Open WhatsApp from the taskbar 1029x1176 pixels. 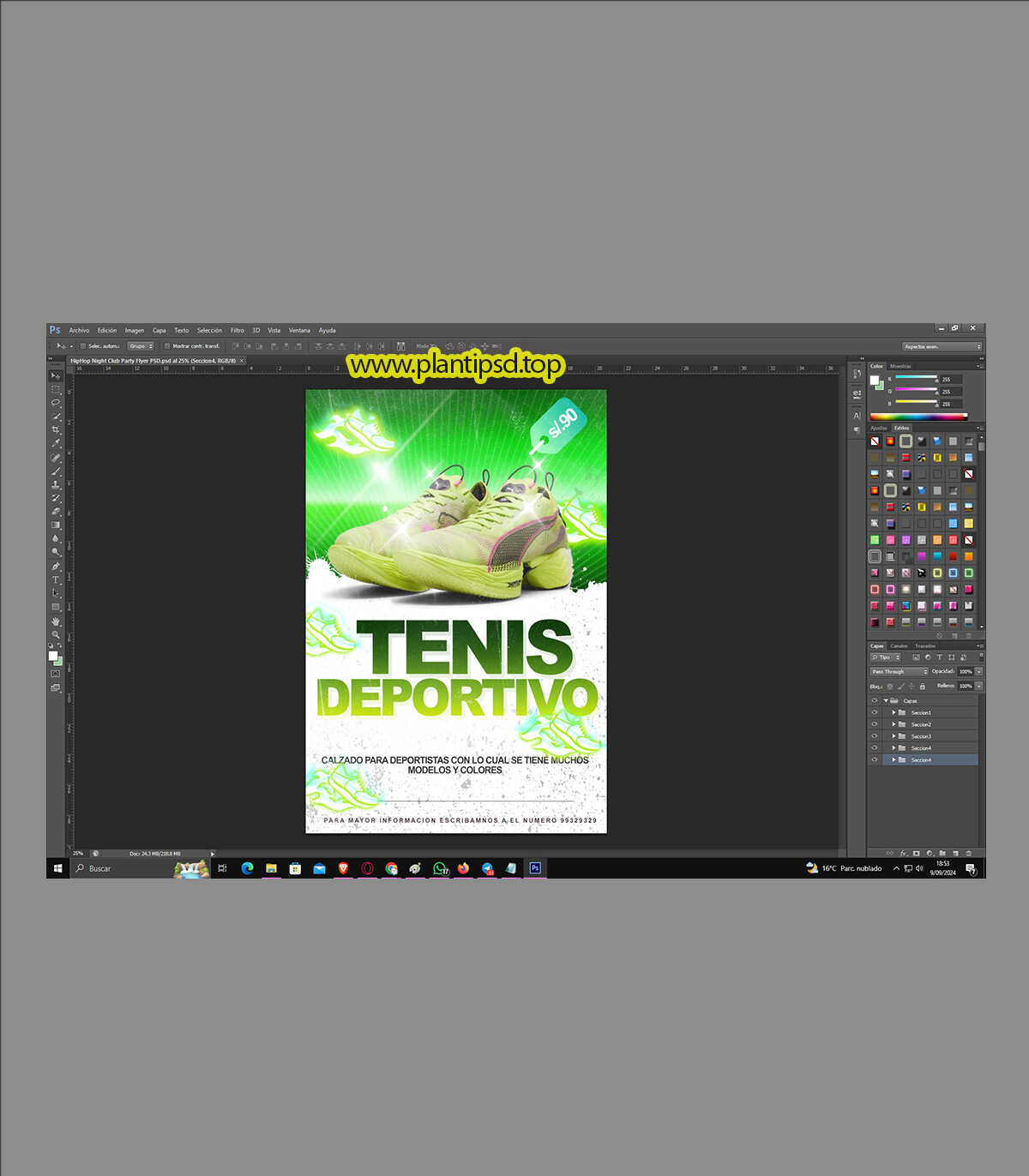pos(440,868)
